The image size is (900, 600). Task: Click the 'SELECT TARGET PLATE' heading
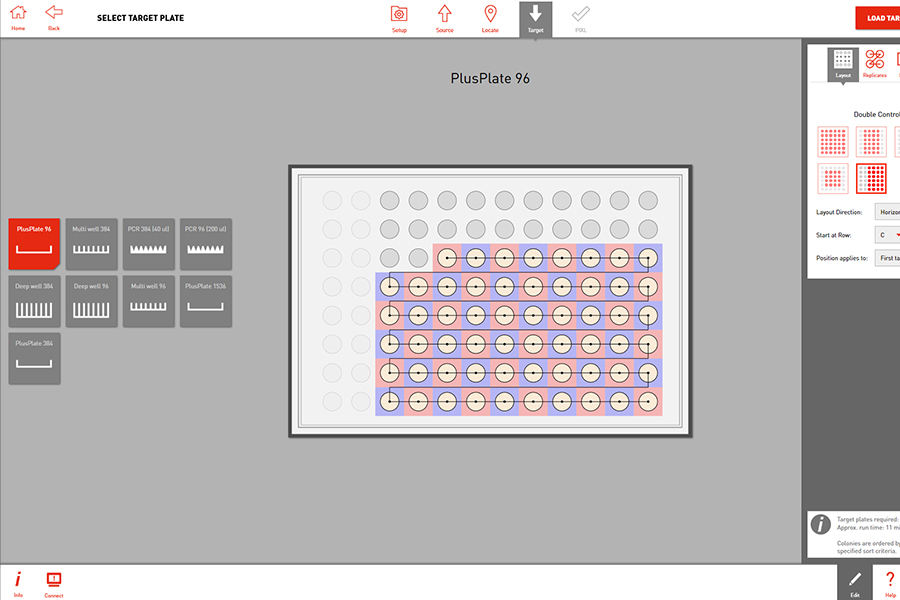141,18
